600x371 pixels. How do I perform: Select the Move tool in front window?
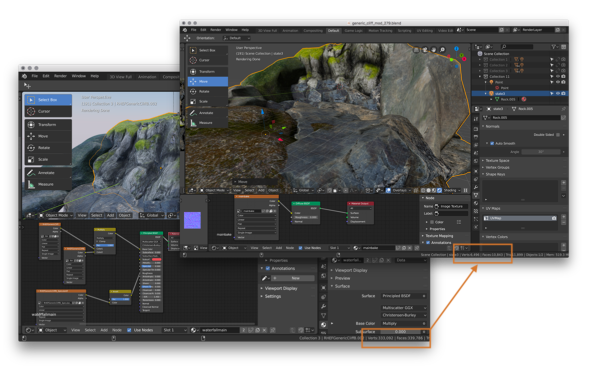tap(208, 81)
